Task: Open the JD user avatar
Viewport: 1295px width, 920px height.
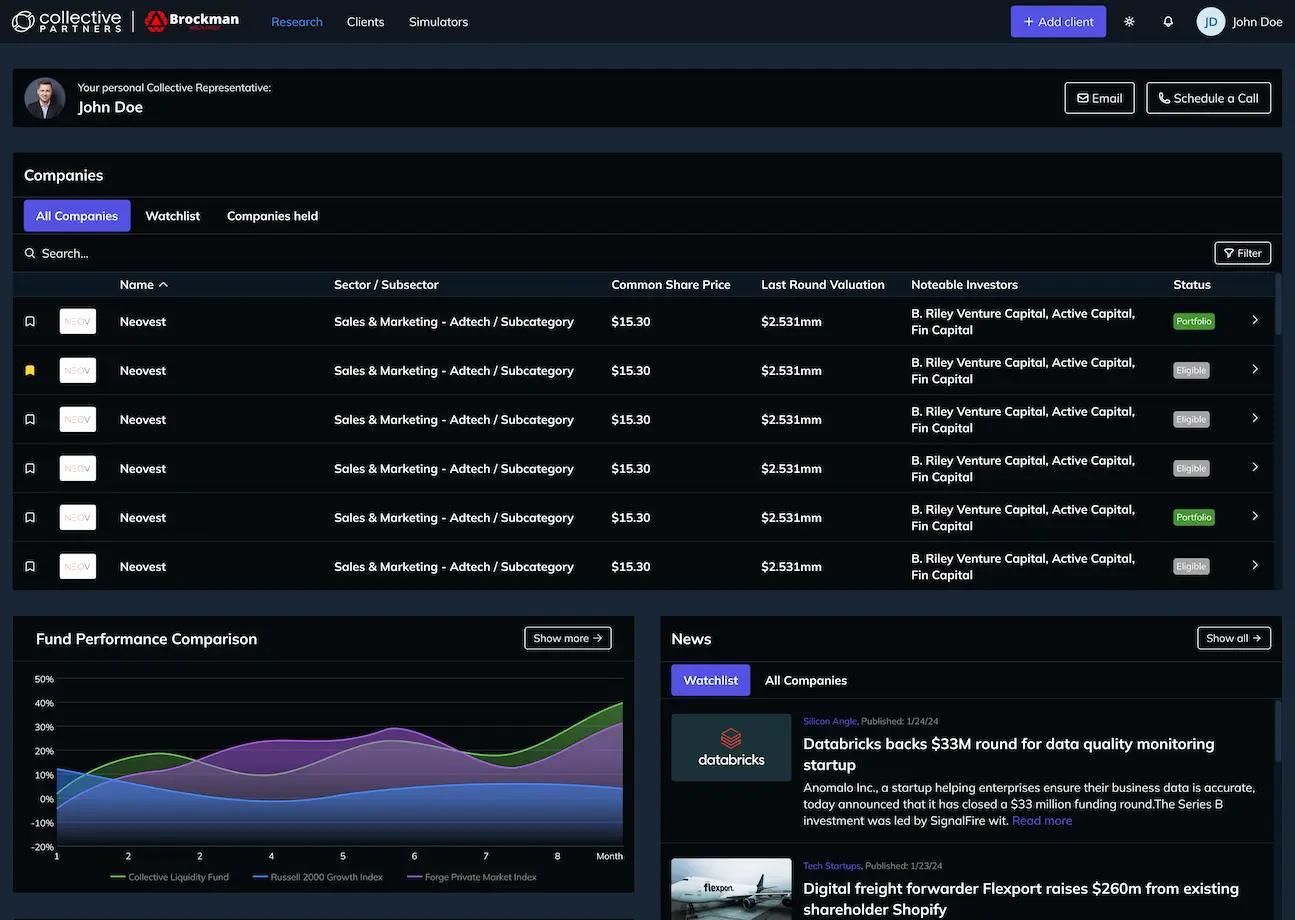Action: click(1211, 22)
